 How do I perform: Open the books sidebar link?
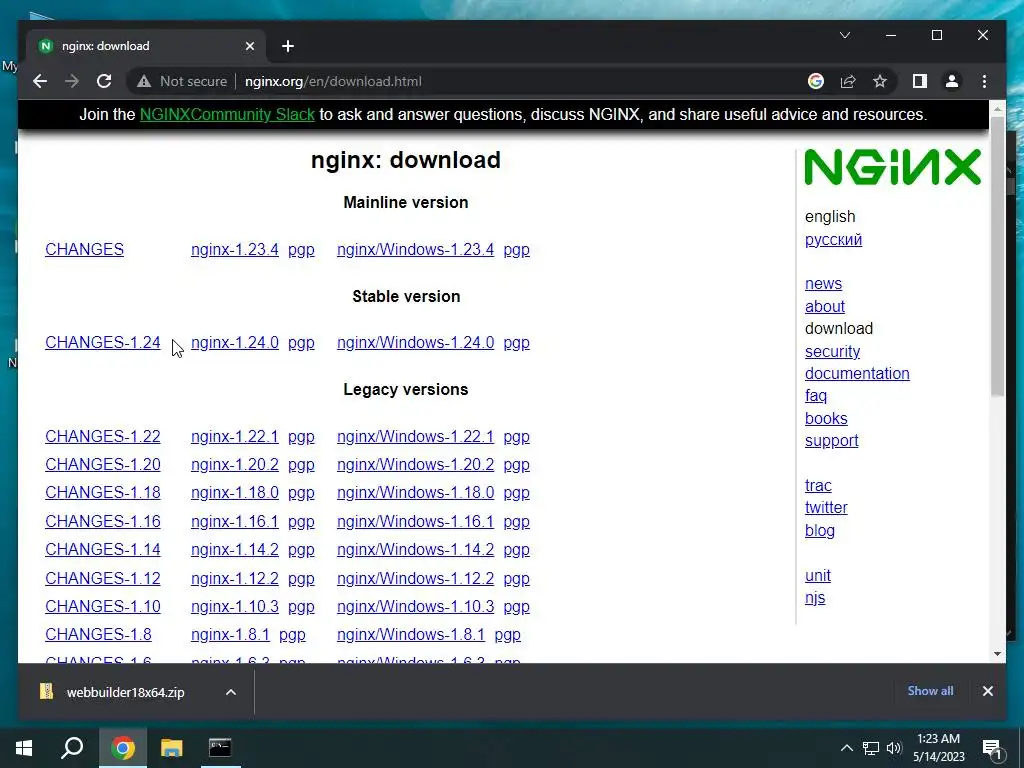click(826, 419)
